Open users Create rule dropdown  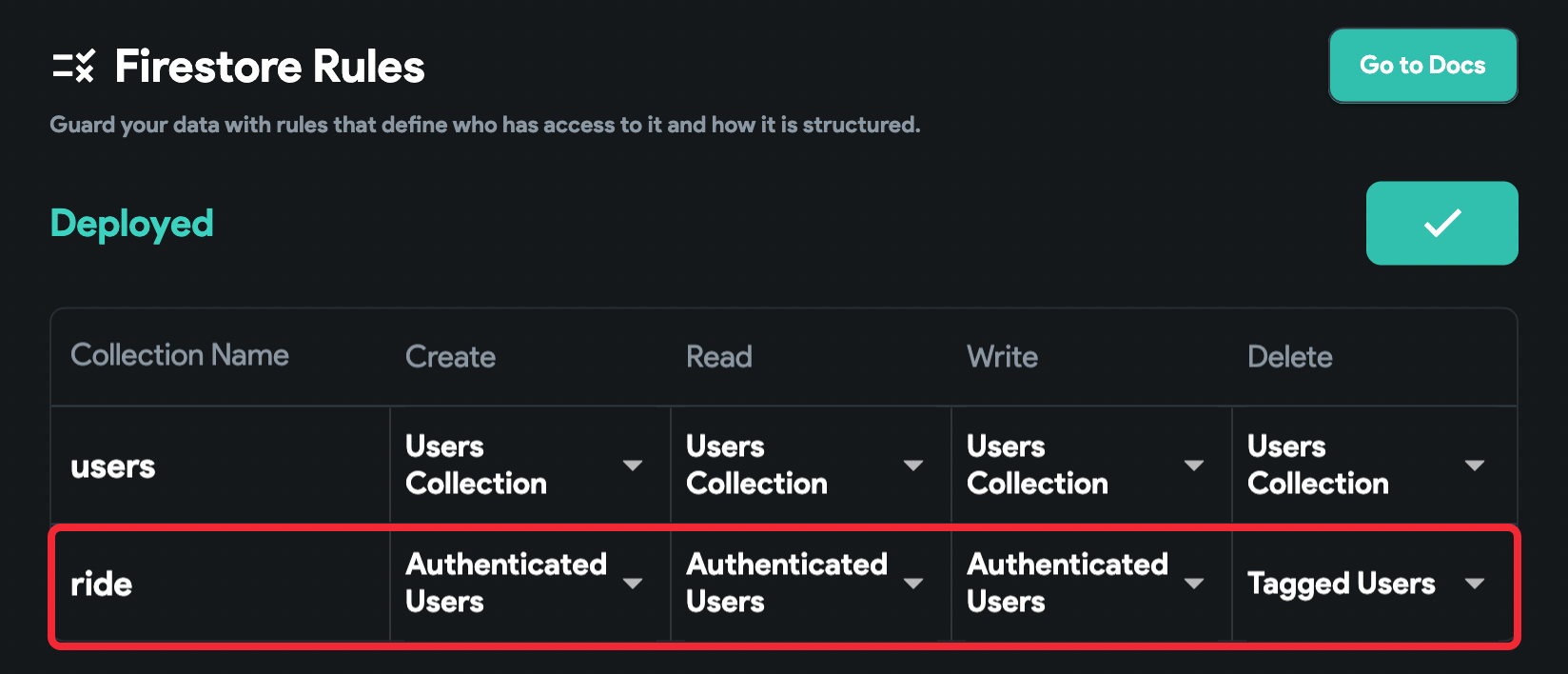pos(530,465)
